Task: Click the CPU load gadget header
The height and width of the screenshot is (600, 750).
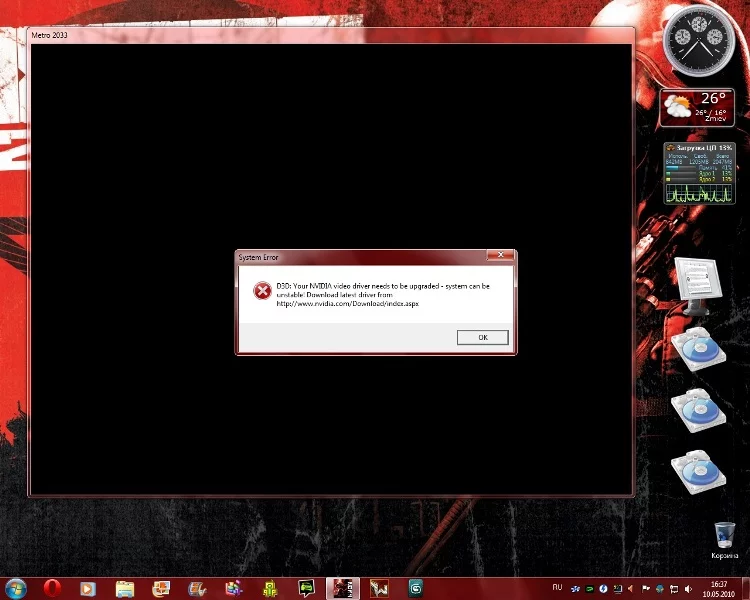Action: tap(699, 147)
